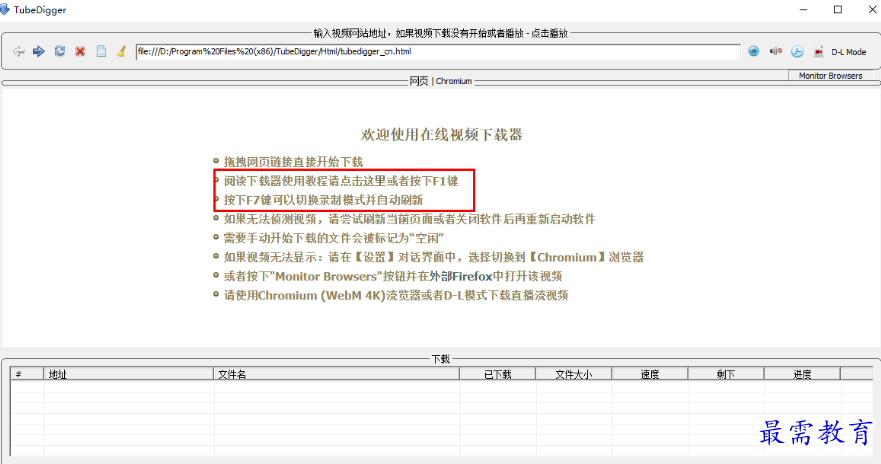Screen dimensions: 881x464
Task: Click the line mentioning Chromium (WebM 4K)
Action: point(396,295)
